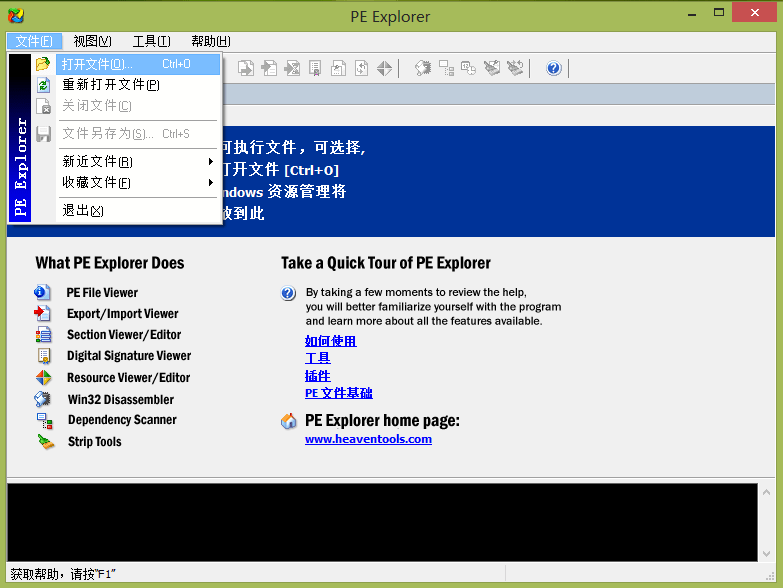Minimize the PE Explorer window
Image resolution: width=783 pixels, height=588 pixels.
point(692,14)
